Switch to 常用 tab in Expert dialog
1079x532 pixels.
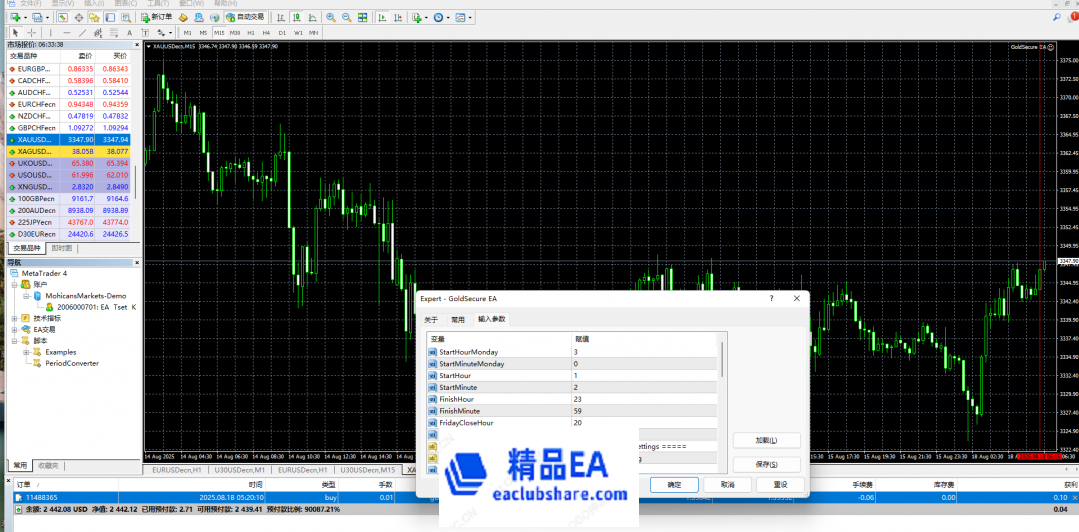[x=458, y=319]
